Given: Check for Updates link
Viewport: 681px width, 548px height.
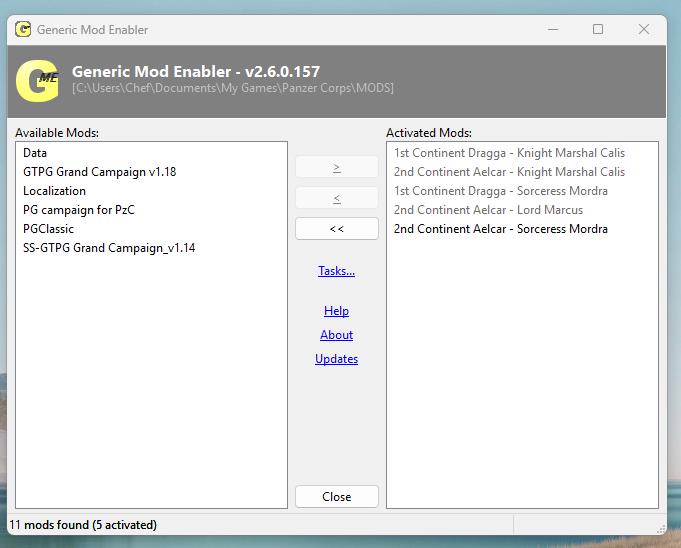Looking at the screenshot, I should (x=336, y=359).
